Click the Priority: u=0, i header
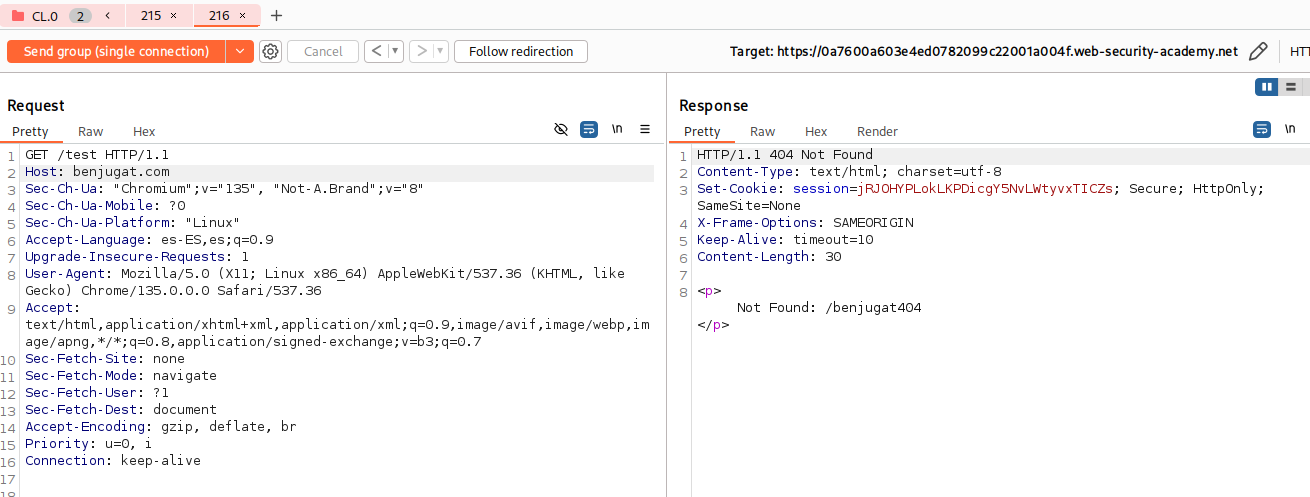Image resolution: width=1310 pixels, height=497 pixels. click(89, 444)
